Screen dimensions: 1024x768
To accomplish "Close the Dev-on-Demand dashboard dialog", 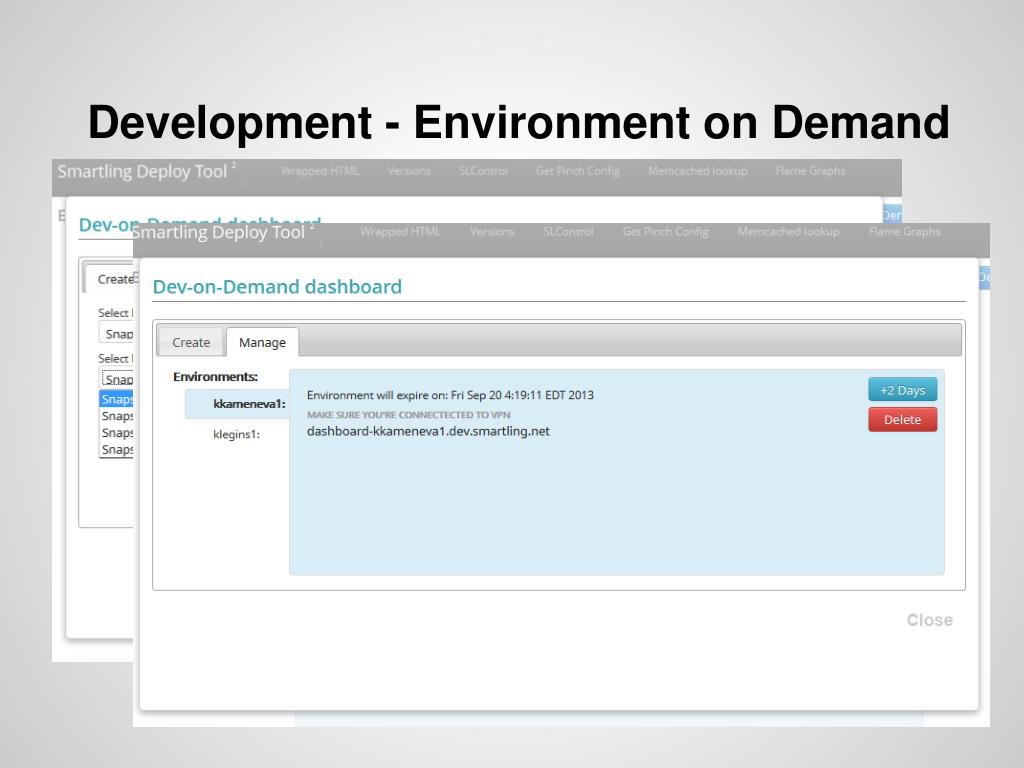I will tap(929, 620).
